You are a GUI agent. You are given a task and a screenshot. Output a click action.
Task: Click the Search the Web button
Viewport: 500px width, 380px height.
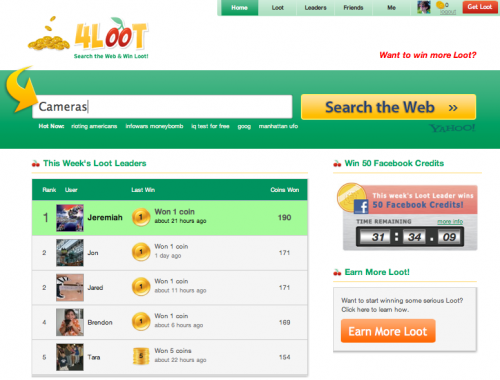click(x=388, y=107)
